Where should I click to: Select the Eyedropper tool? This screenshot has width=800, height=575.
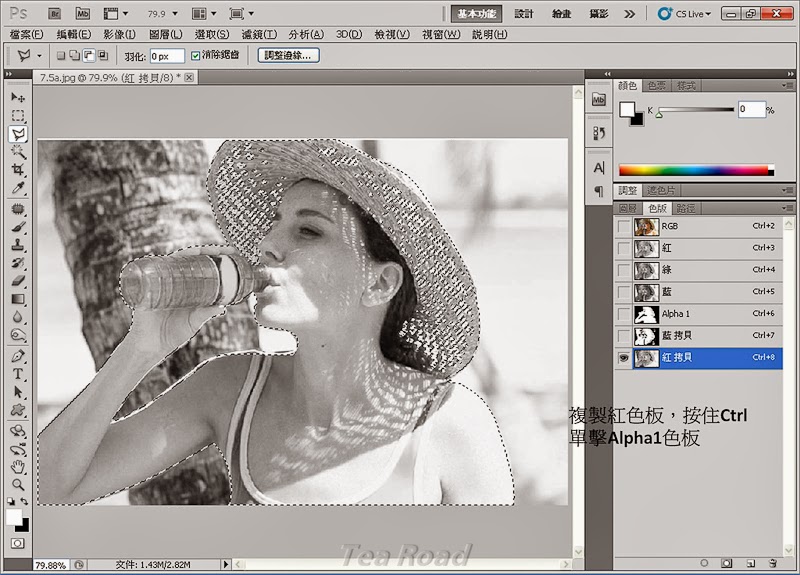18,188
